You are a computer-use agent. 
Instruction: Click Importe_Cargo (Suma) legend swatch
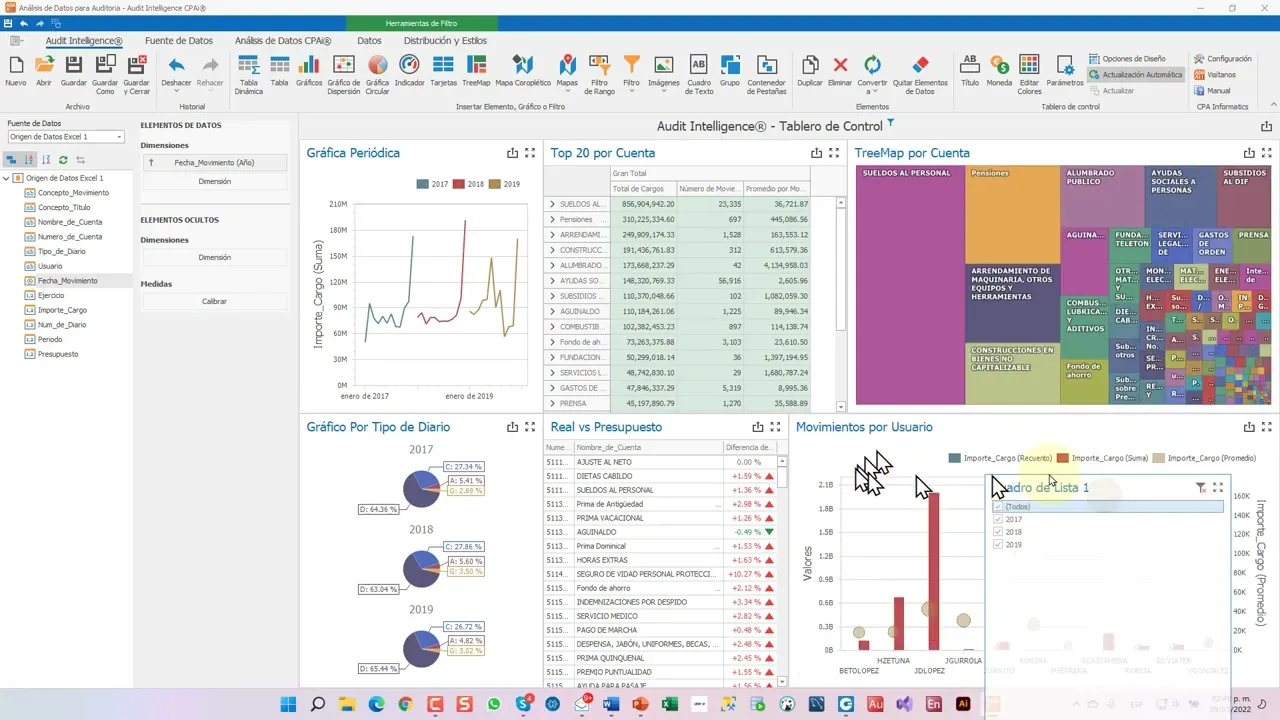[1063, 458]
